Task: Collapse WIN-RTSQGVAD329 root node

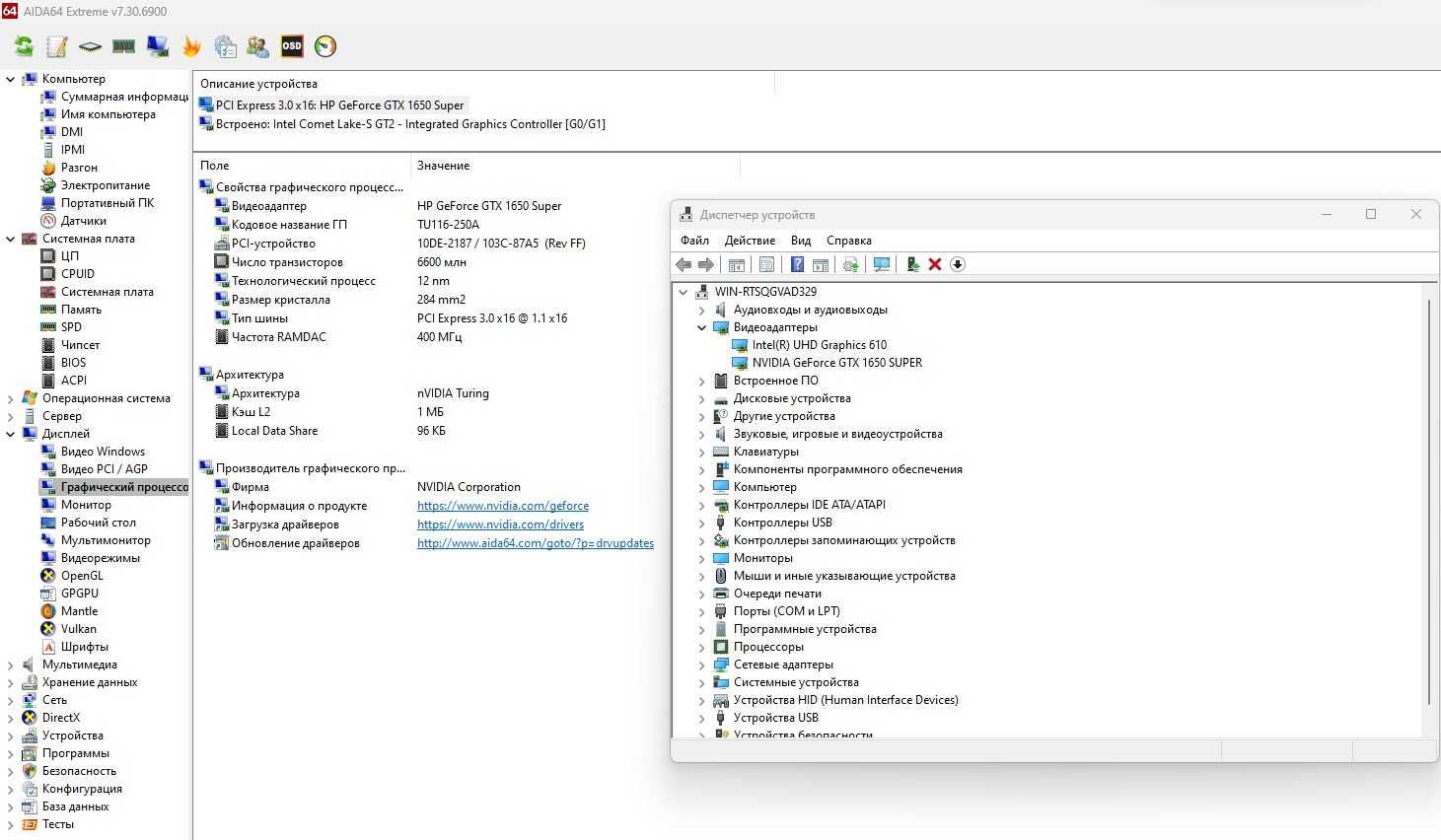Action: [684, 292]
